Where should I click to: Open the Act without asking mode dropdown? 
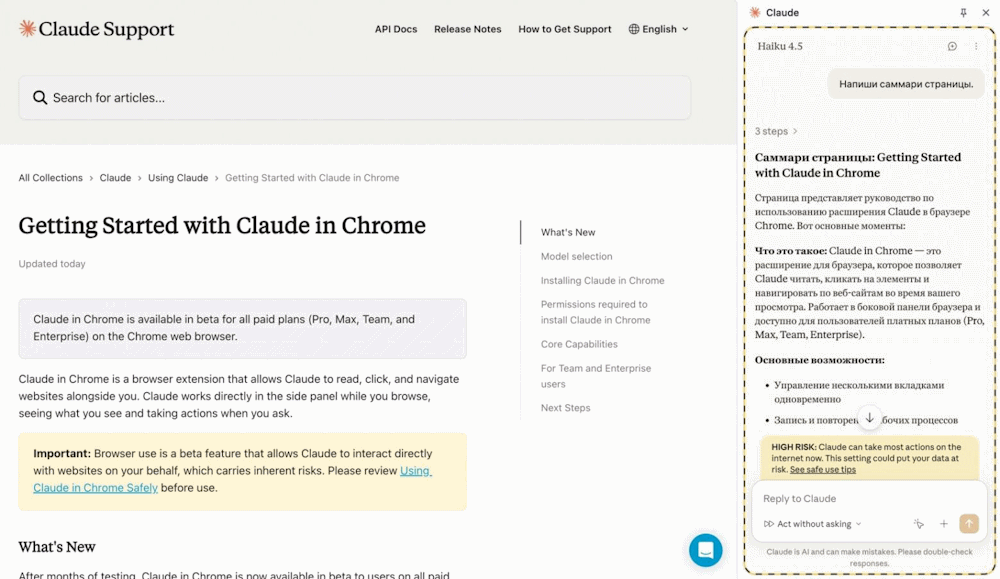(813, 524)
